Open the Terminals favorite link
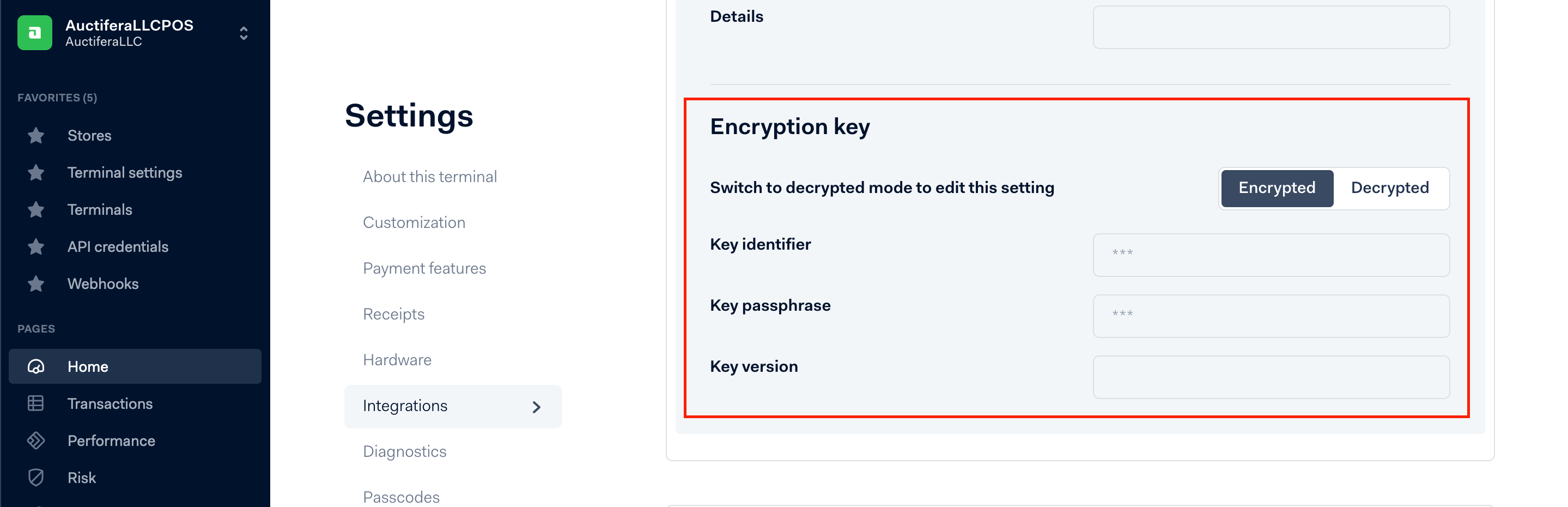 pyautogui.click(x=99, y=210)
